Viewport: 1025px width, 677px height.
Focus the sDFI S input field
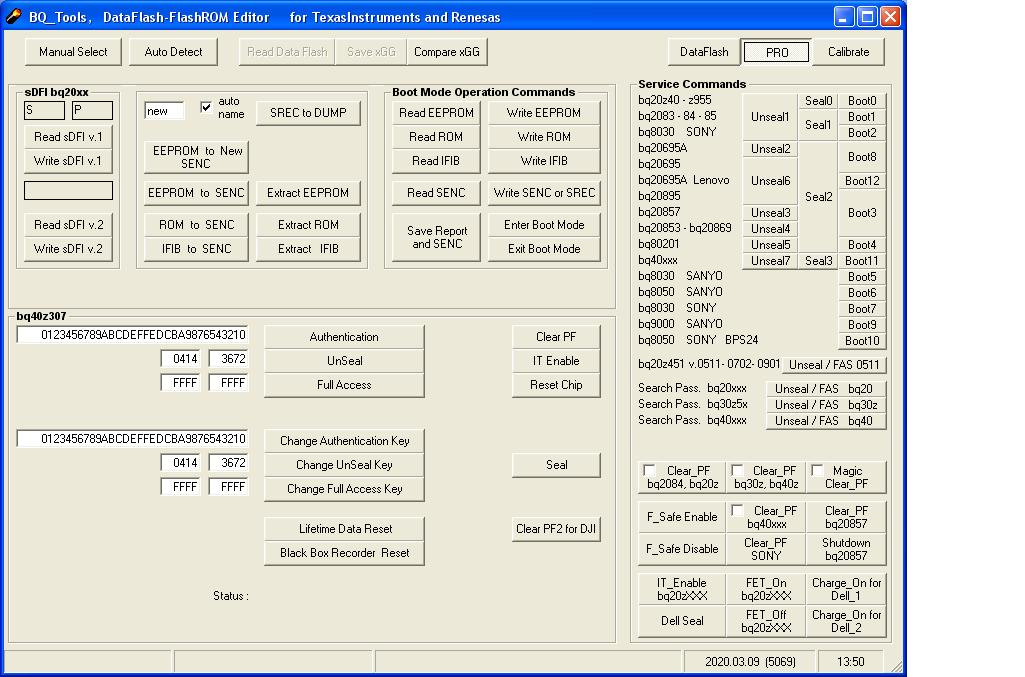click(44, 110)
